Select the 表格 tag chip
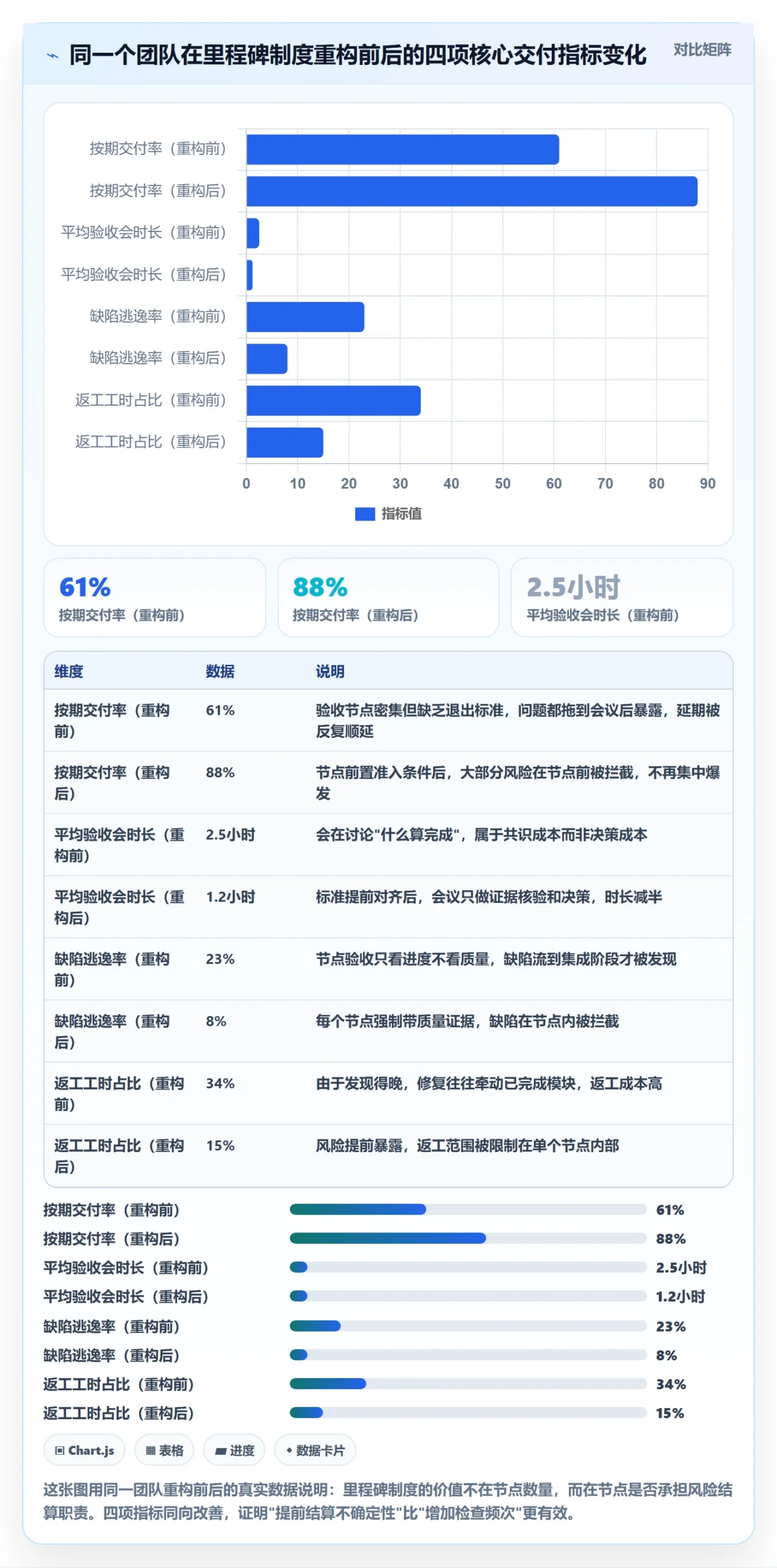The width and height of the screenshot is (777, 1568). [x=164, y=1450]
